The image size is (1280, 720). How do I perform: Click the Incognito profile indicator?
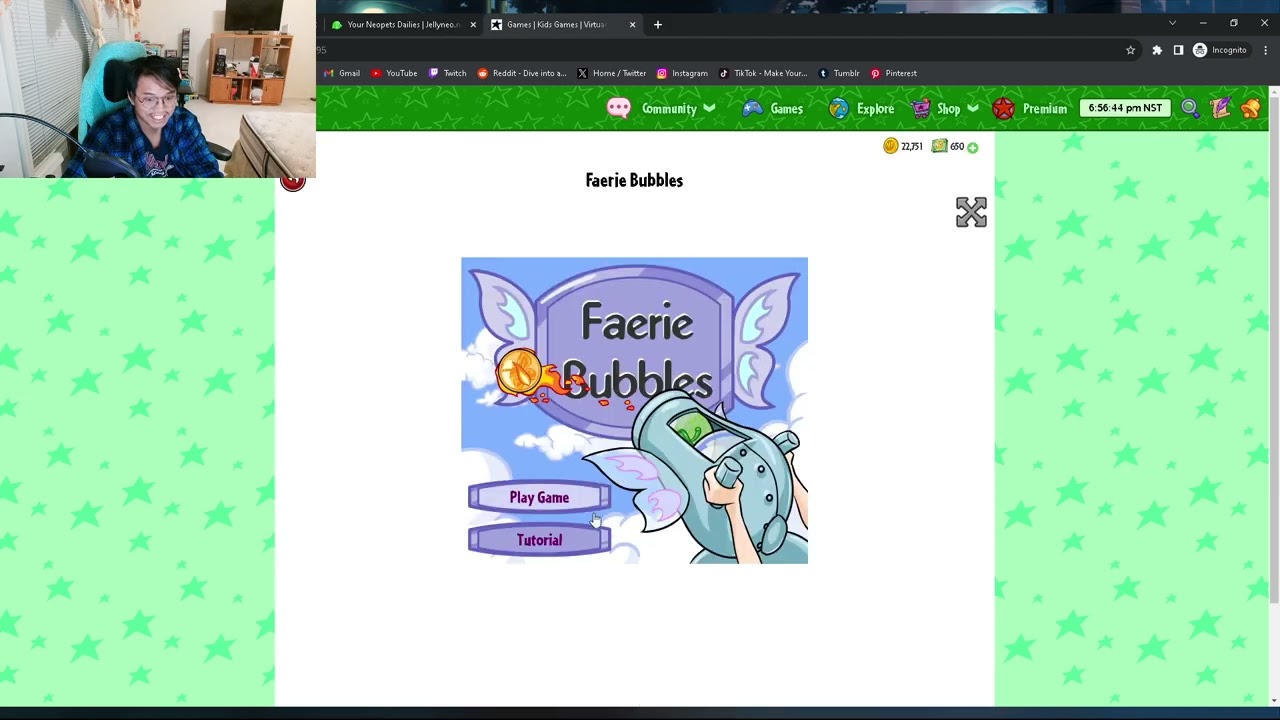point(1220,50)
